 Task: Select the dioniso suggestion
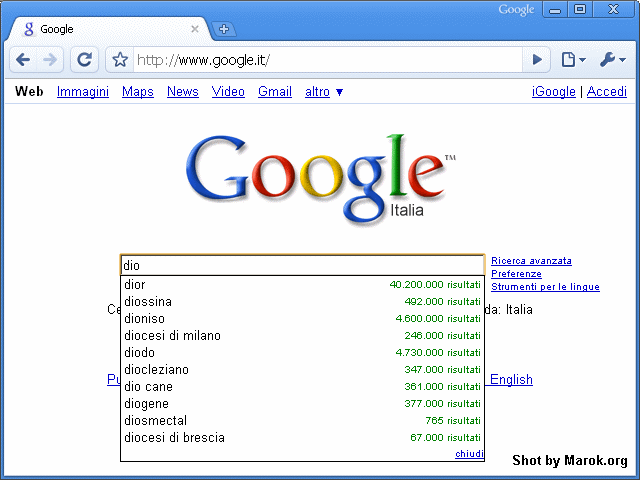302,318
